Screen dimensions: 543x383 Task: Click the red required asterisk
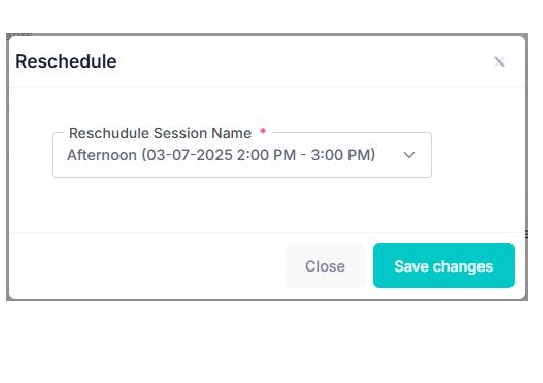tap(263, 132)
